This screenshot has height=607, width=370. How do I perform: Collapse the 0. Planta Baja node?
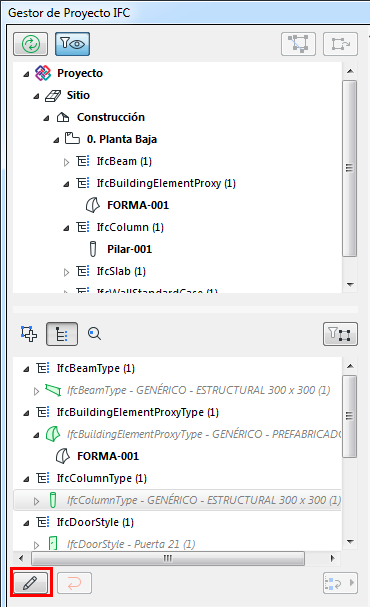tap(56, 140)
